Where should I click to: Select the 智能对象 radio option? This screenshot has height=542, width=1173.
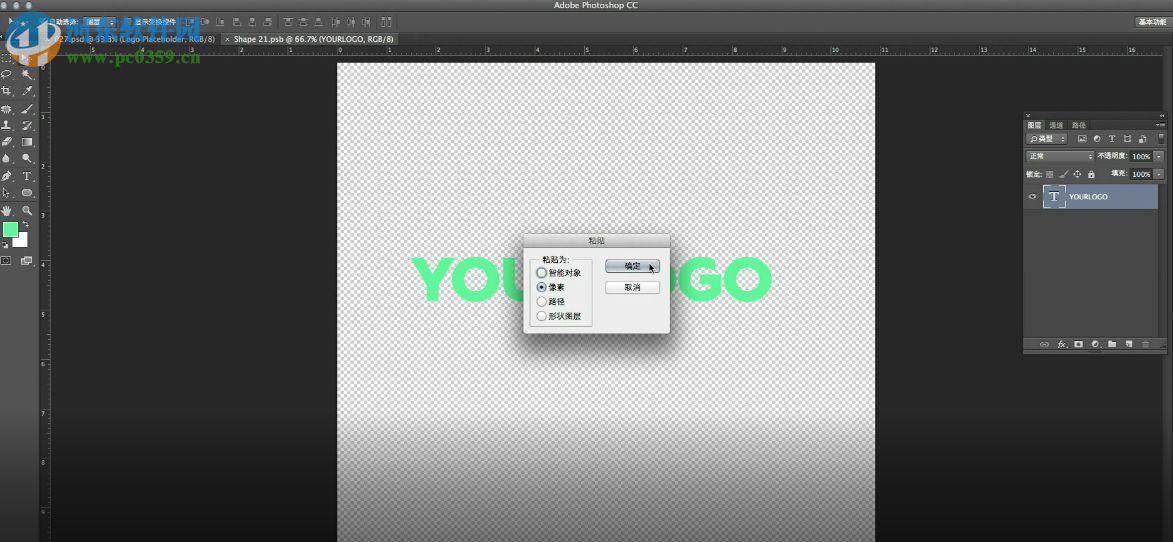tap(542, 272)
